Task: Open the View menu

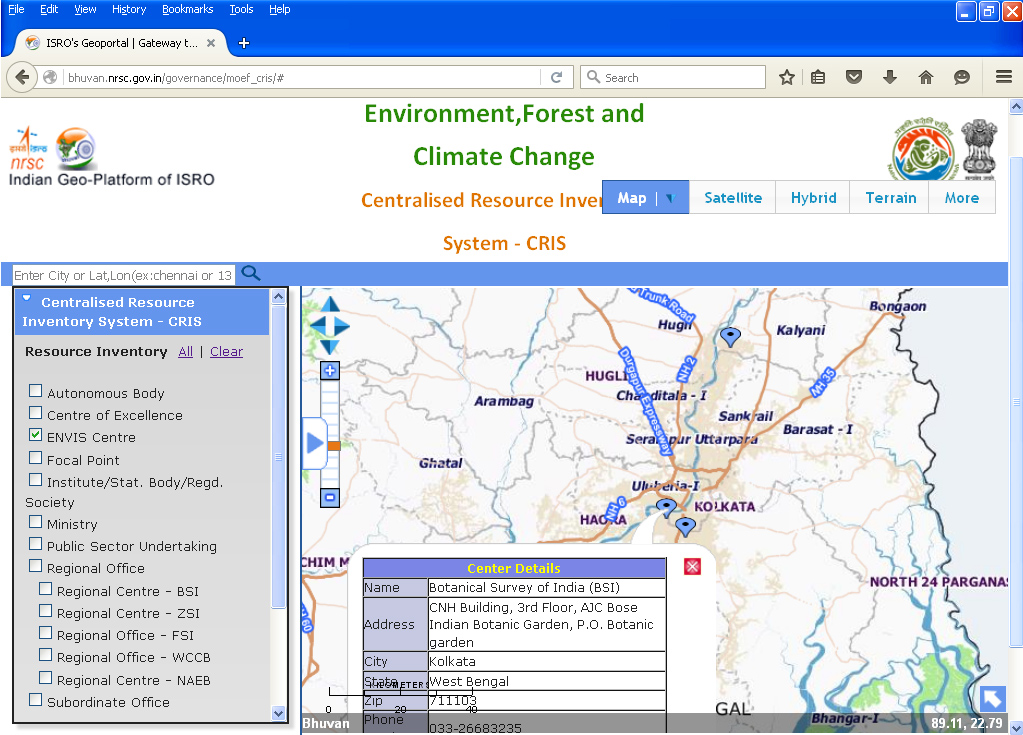Action: (85, 9)
